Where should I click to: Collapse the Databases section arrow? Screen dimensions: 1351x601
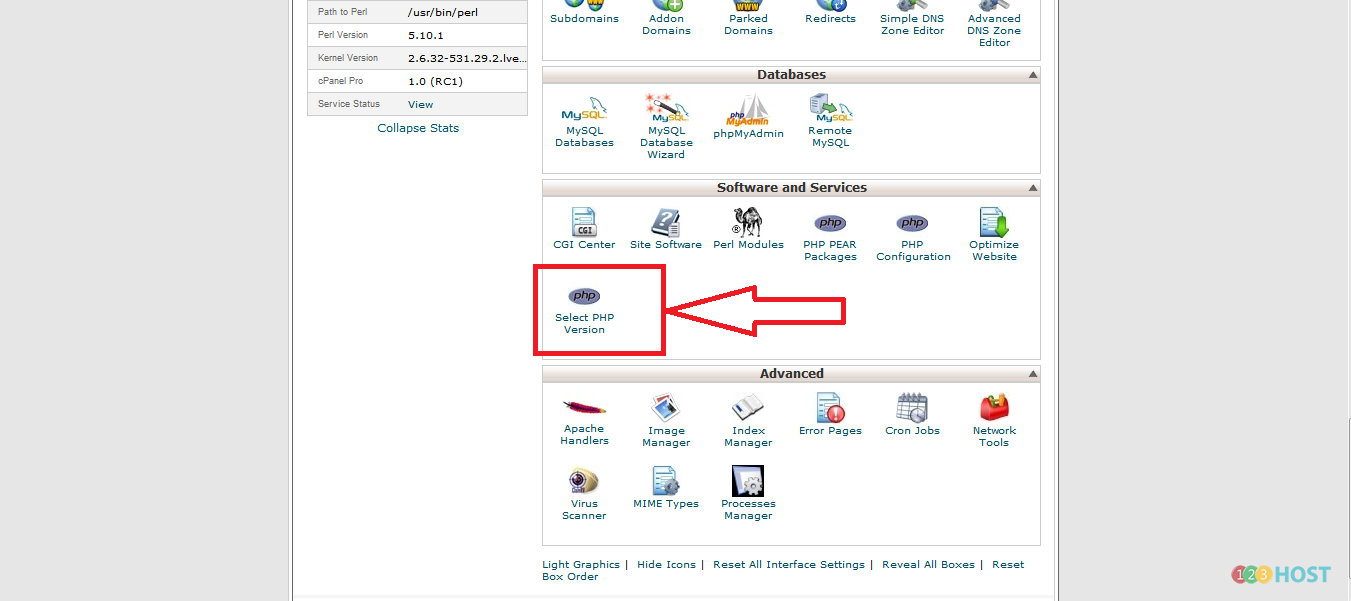pyautogui.click(x=1032, y=76)
